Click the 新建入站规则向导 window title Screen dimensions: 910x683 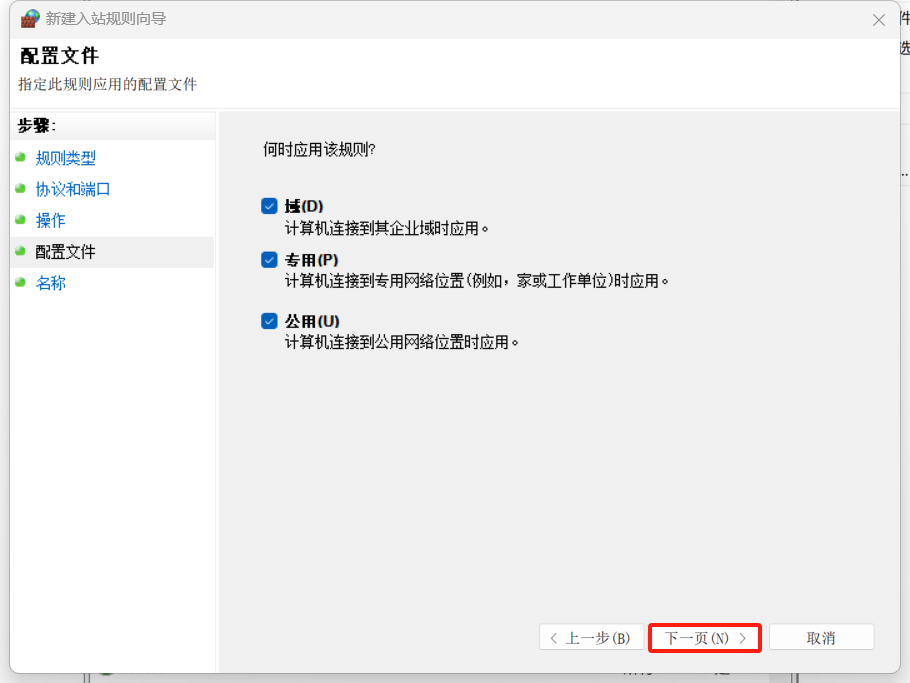point(106,19)
